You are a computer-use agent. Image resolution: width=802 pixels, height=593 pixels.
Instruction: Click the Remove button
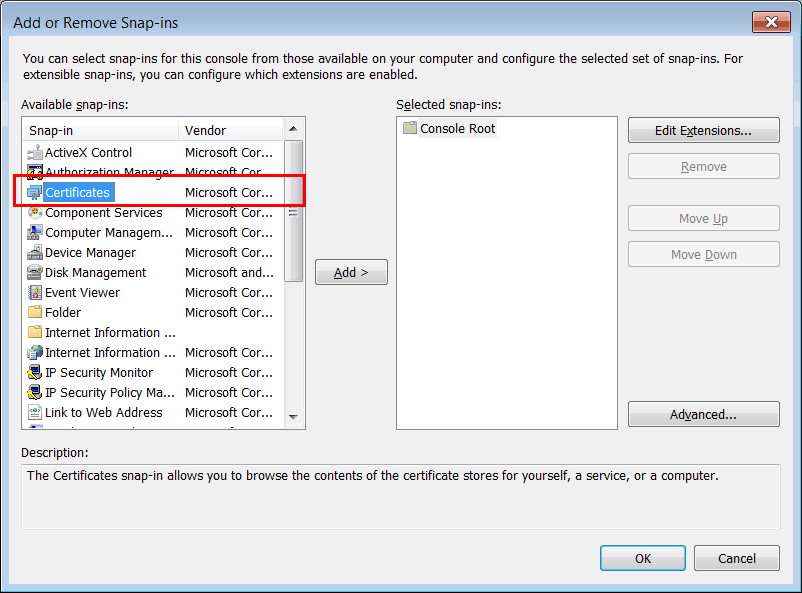(x=703, y=166)
